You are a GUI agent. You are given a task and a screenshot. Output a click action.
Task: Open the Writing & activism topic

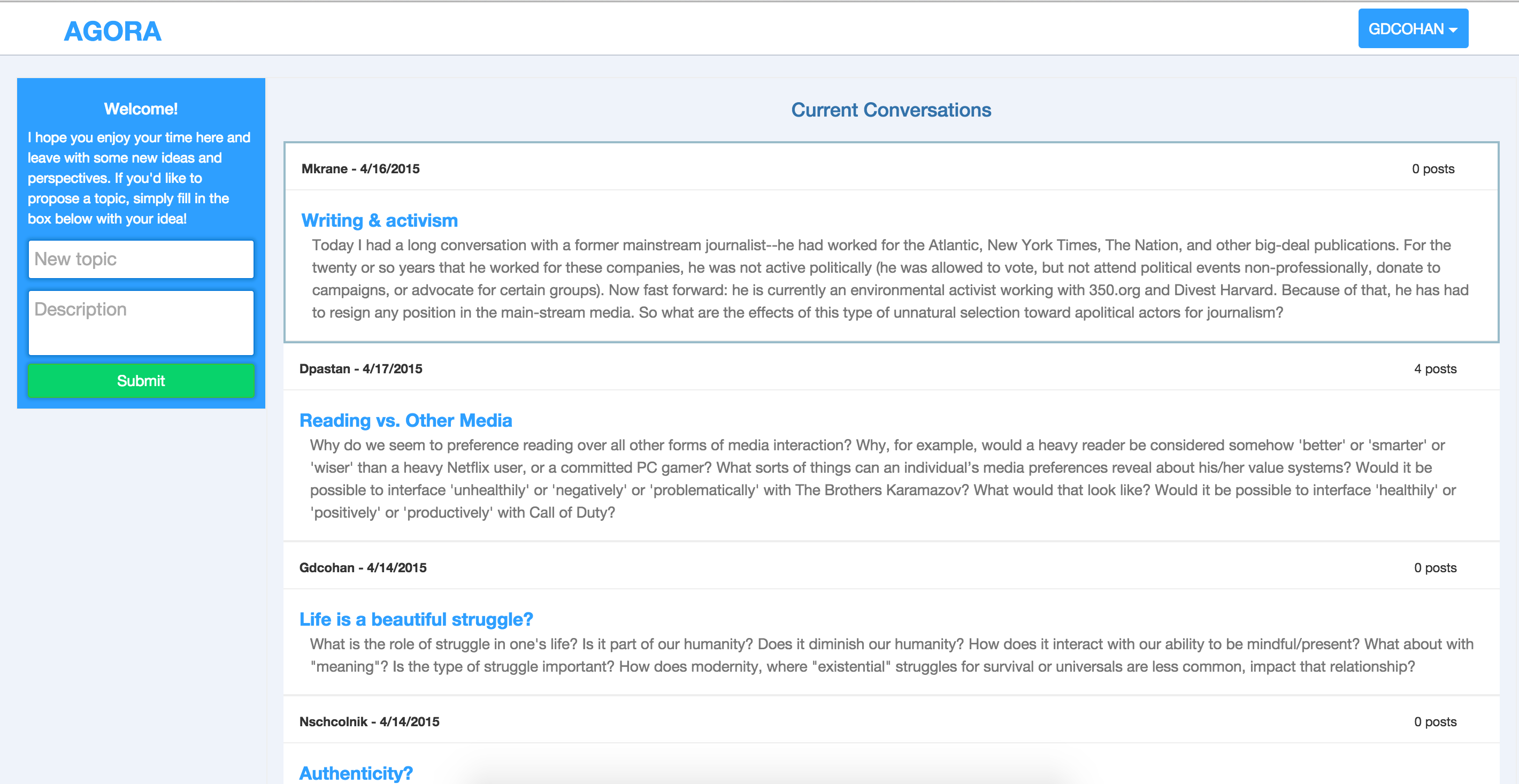(x=379, y=220)
